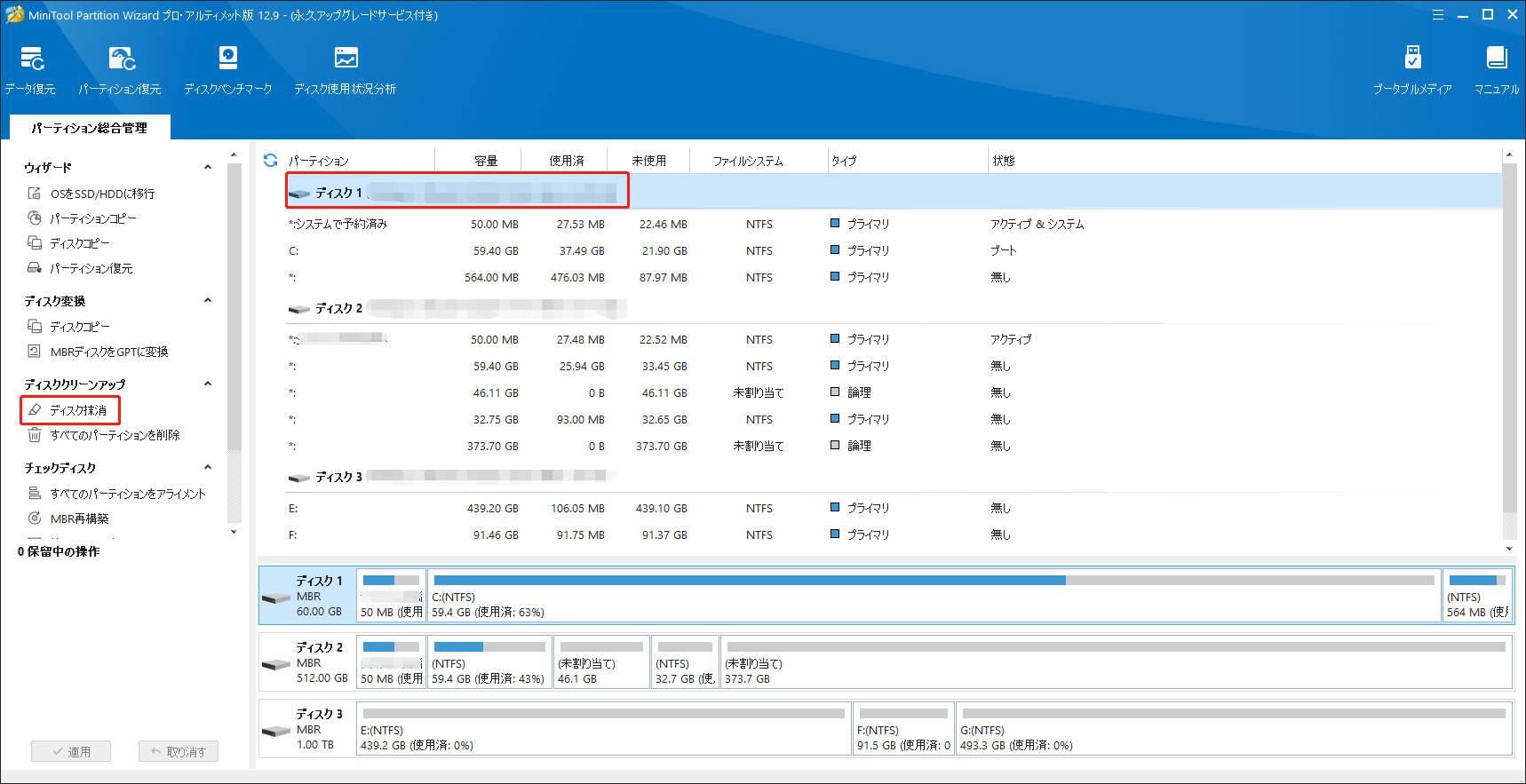Start ディスクコピー under ウィザード

click(x=68, y=243)
